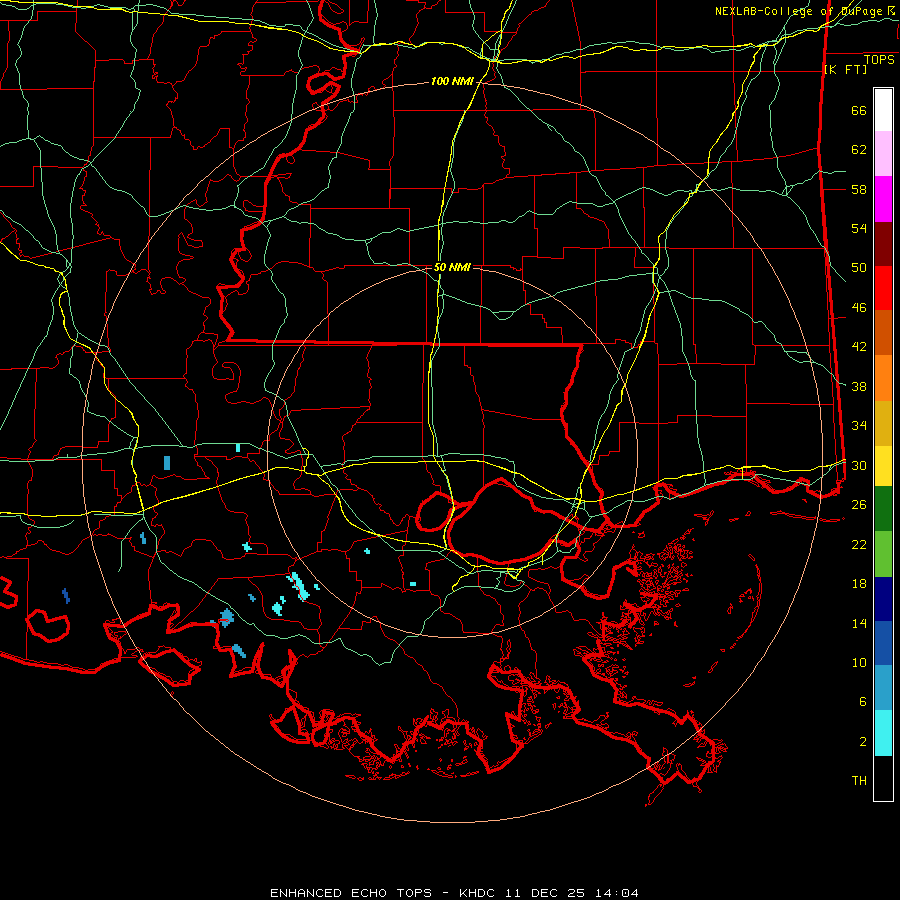Screen dimensions: 900x900
Task: Select the dark maroon legend color band
Action: tap(883, 245)
